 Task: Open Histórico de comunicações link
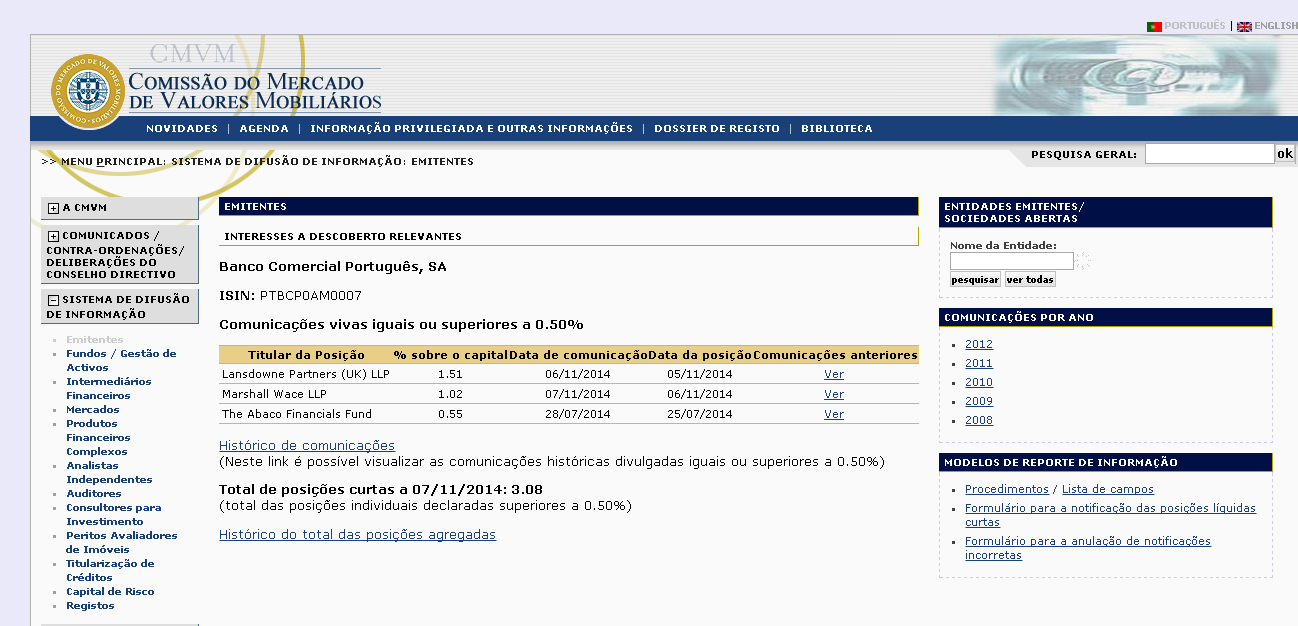(307, 445)
